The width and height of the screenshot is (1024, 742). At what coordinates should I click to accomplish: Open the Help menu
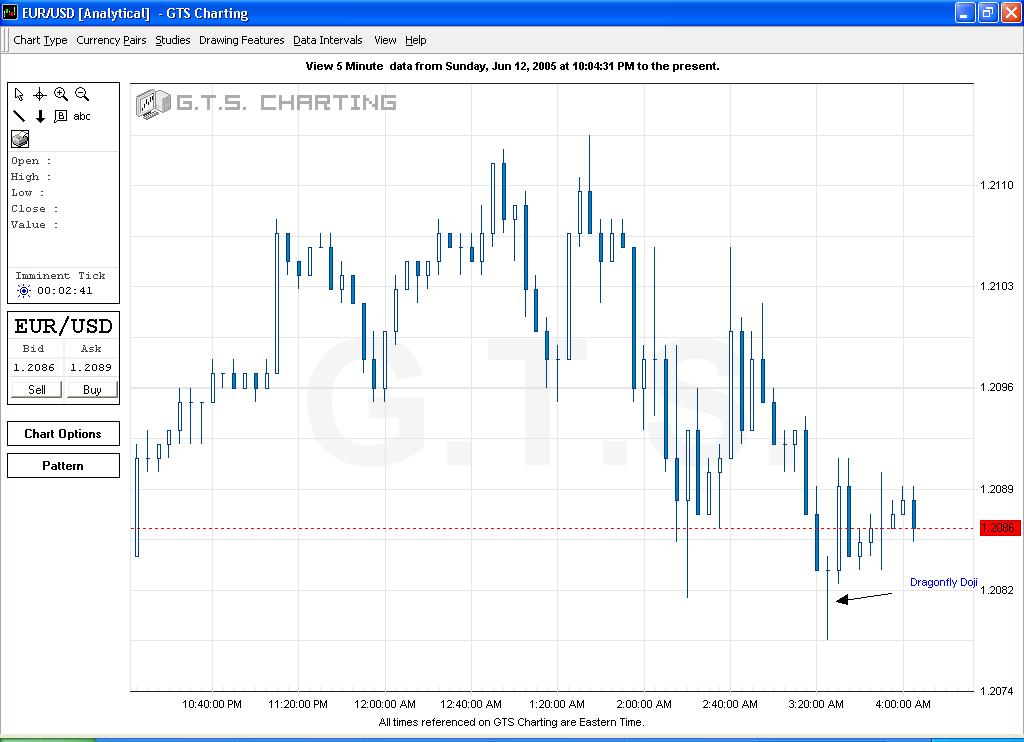tap(415, 40)
